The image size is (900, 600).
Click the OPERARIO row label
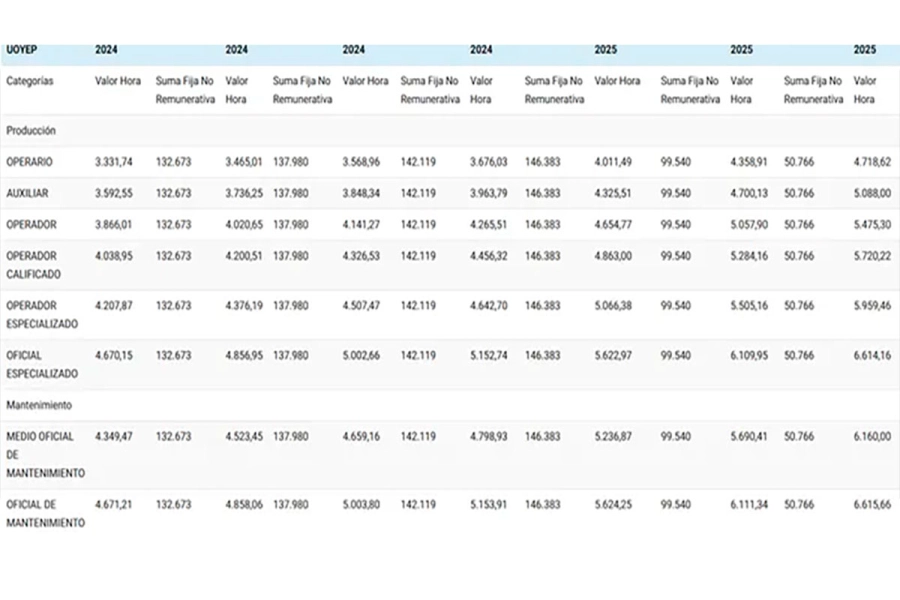pyautogui.click(x=29, y=162)
